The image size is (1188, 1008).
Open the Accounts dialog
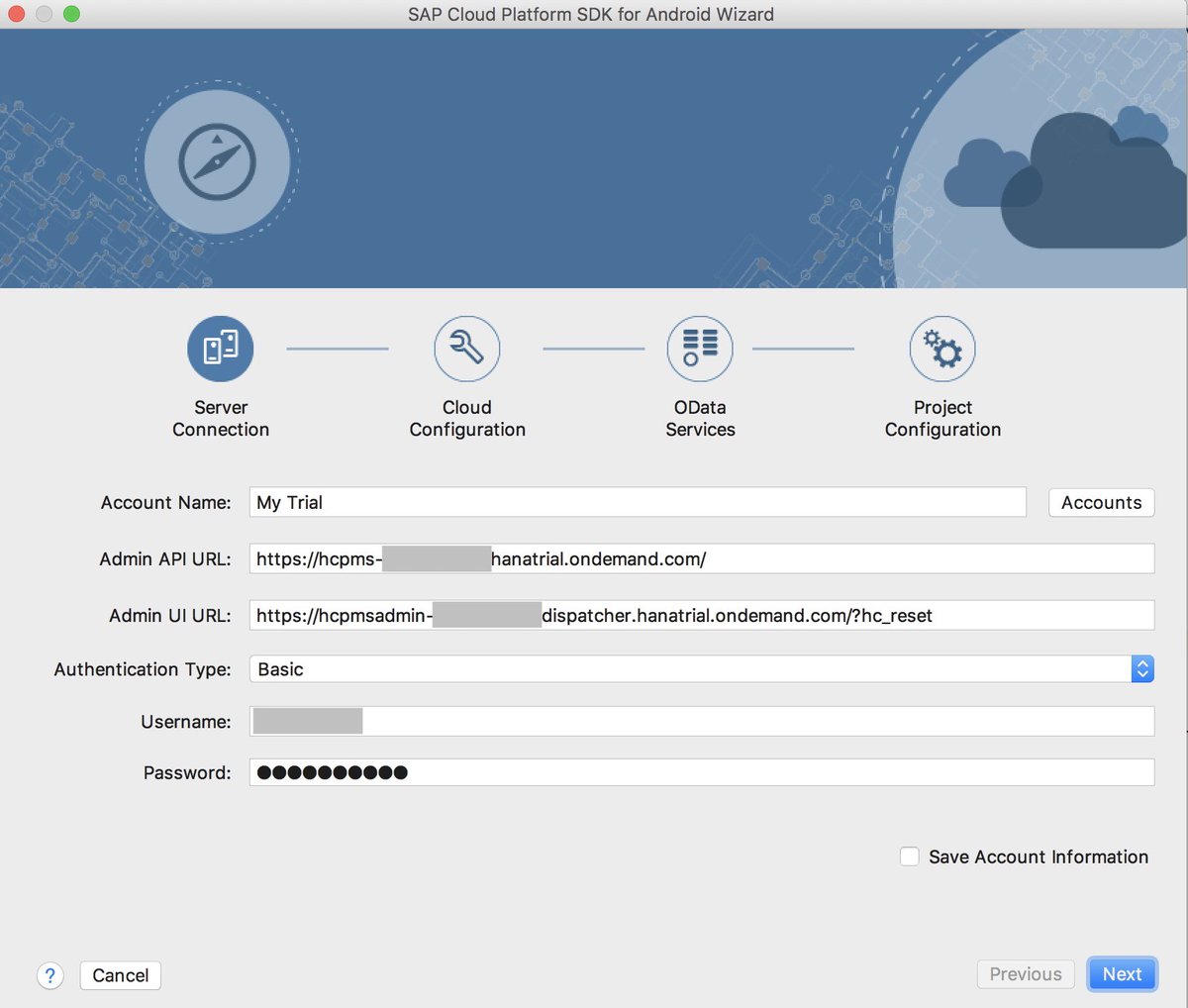1101,502
